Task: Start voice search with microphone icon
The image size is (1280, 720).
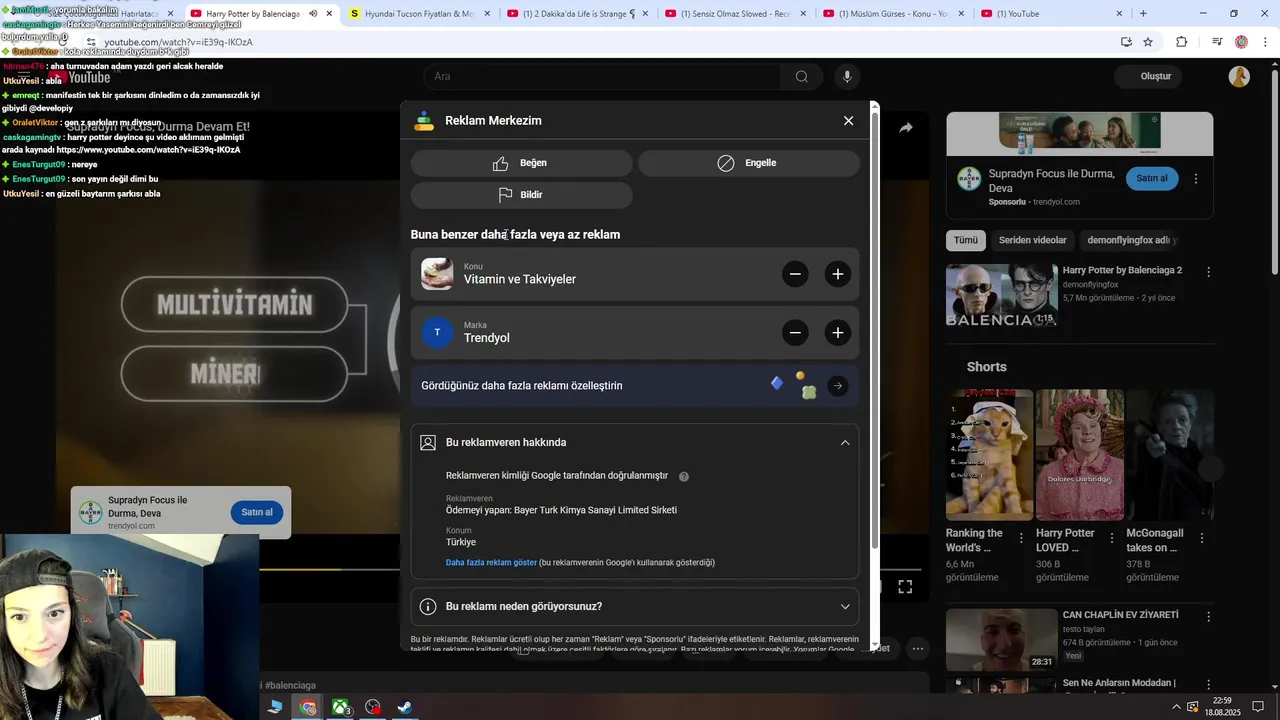Action: click(847, 77)
